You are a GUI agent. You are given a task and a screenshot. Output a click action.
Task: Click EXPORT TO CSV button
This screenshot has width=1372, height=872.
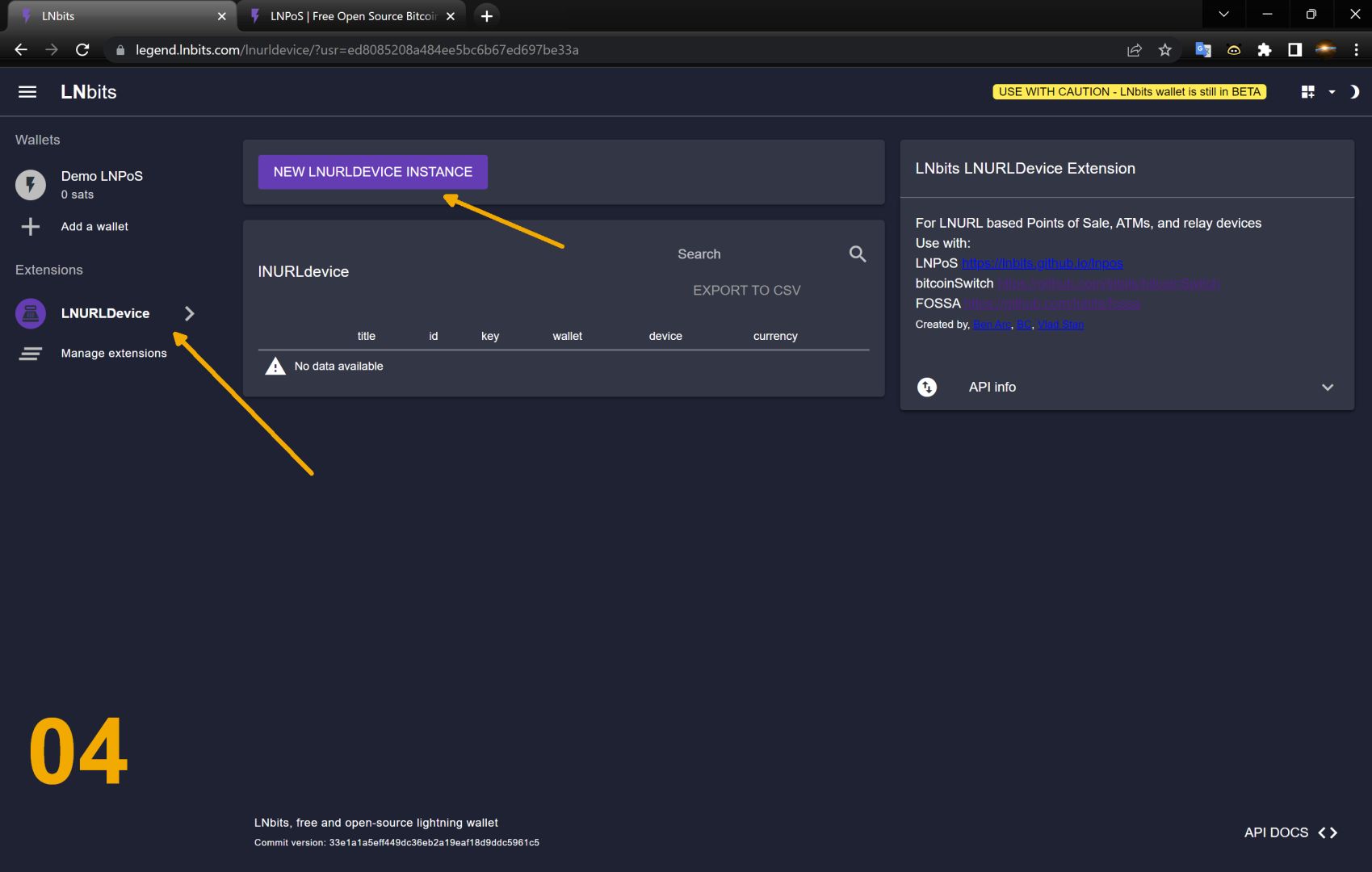point(746,291)
